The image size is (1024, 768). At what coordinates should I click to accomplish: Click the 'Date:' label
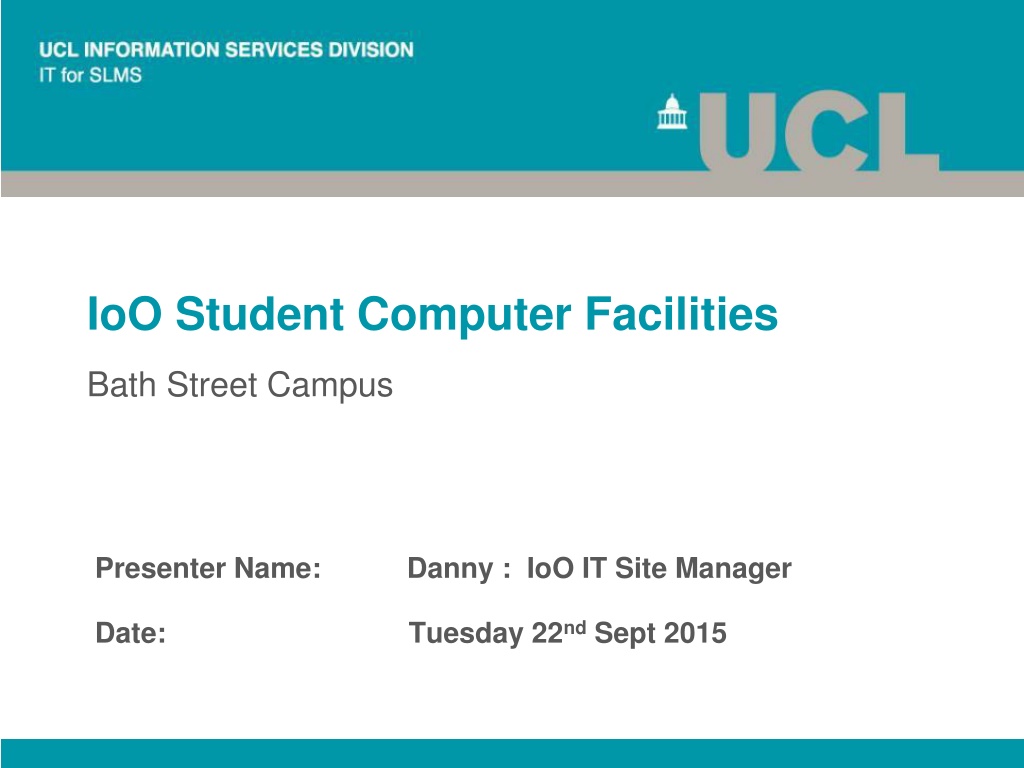coord(131,633)
